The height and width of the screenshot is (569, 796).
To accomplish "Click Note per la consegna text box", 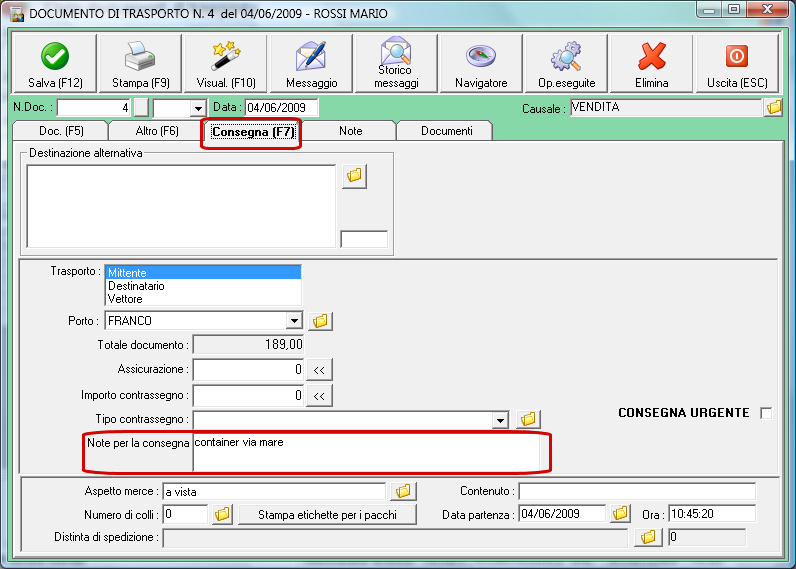I will pyautogui.click(x=367, y=453).
